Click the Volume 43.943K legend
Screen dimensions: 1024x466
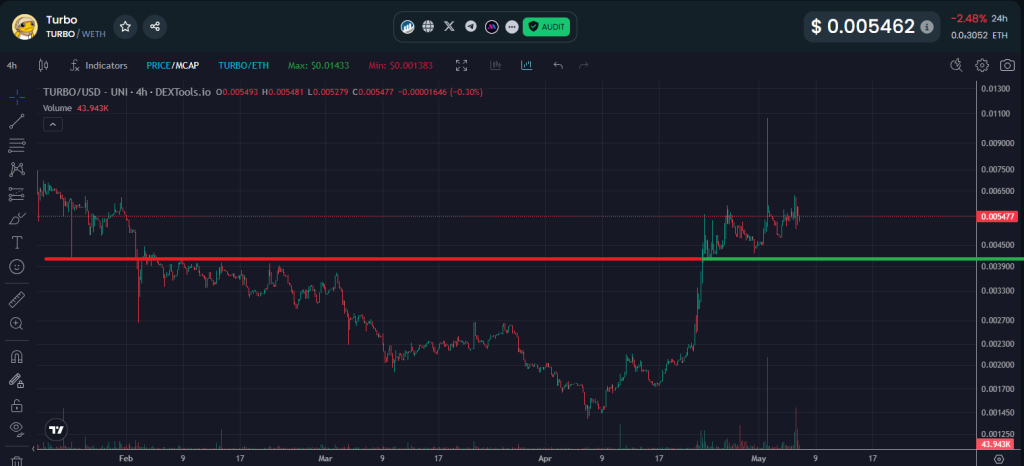tap(76, 108)
